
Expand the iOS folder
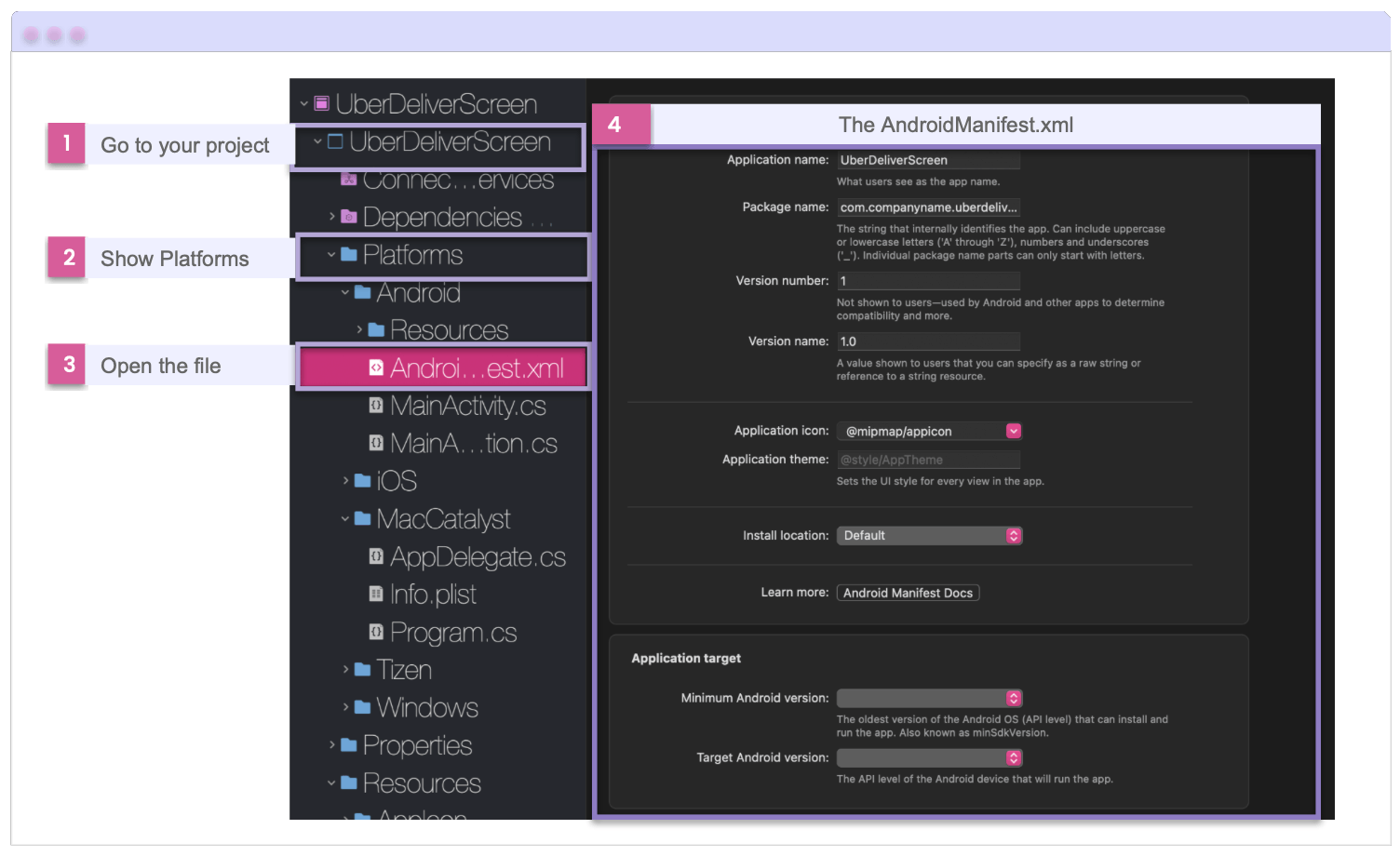346,480
